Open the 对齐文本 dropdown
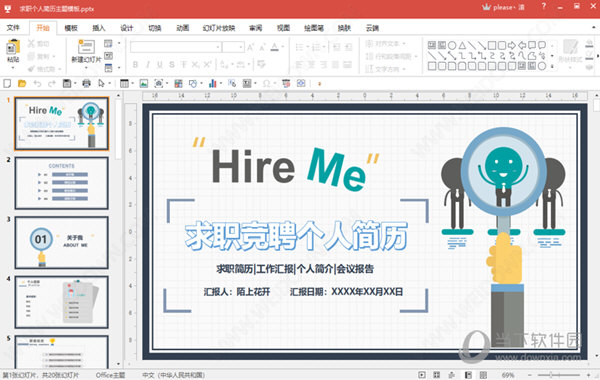600x380 pixels. [x=386, y=44]
